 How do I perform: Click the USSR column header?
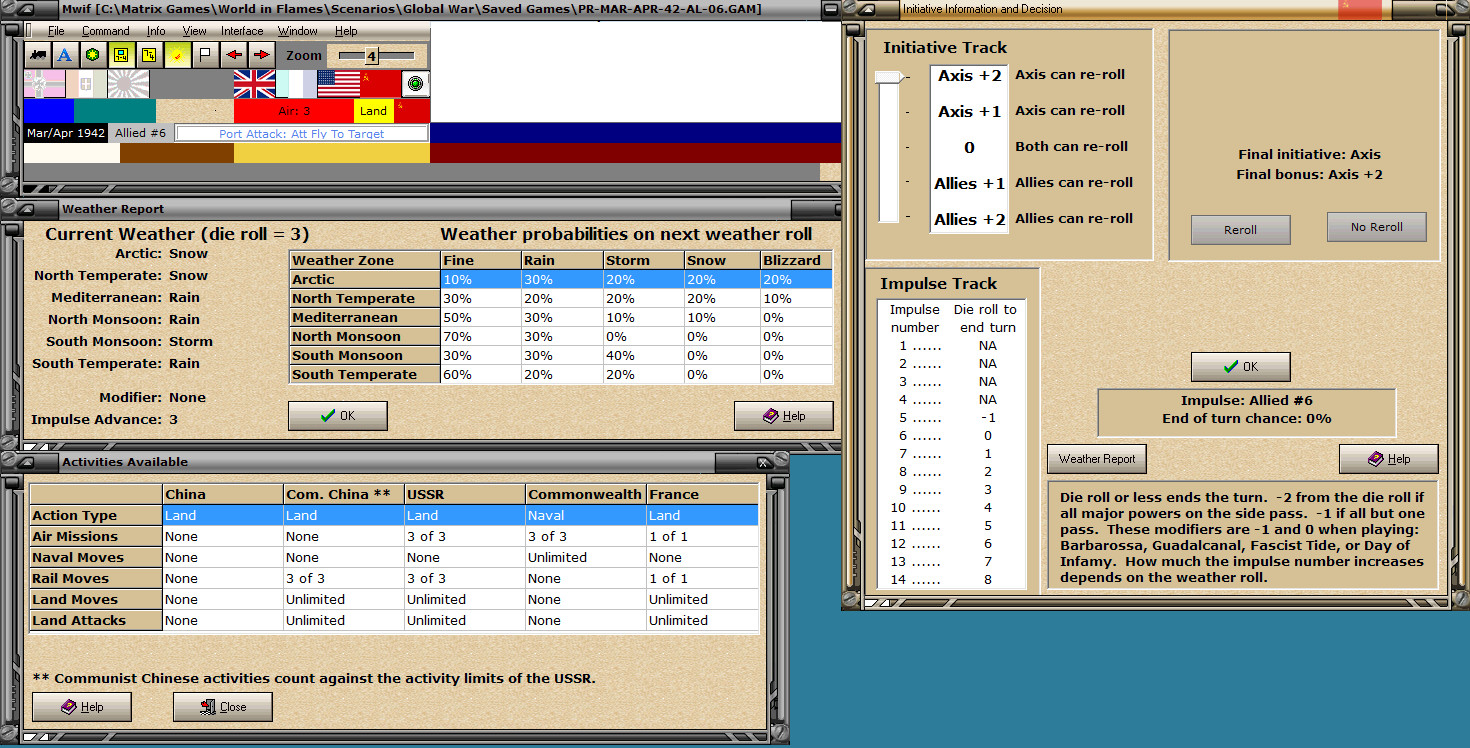click(x=464, y=494)
